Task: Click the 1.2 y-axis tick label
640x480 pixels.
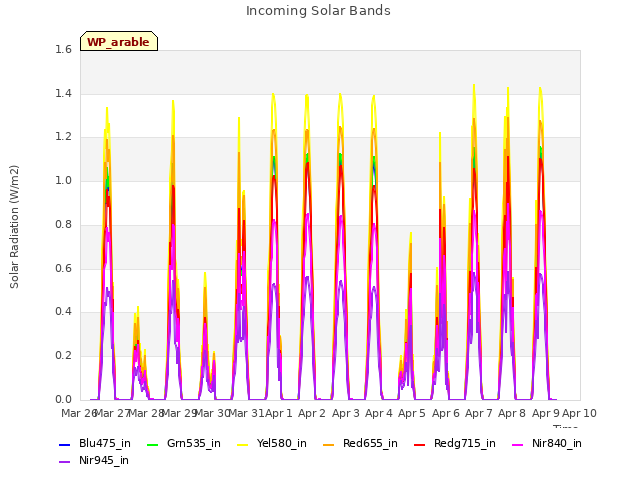Action: coord(63,137)
